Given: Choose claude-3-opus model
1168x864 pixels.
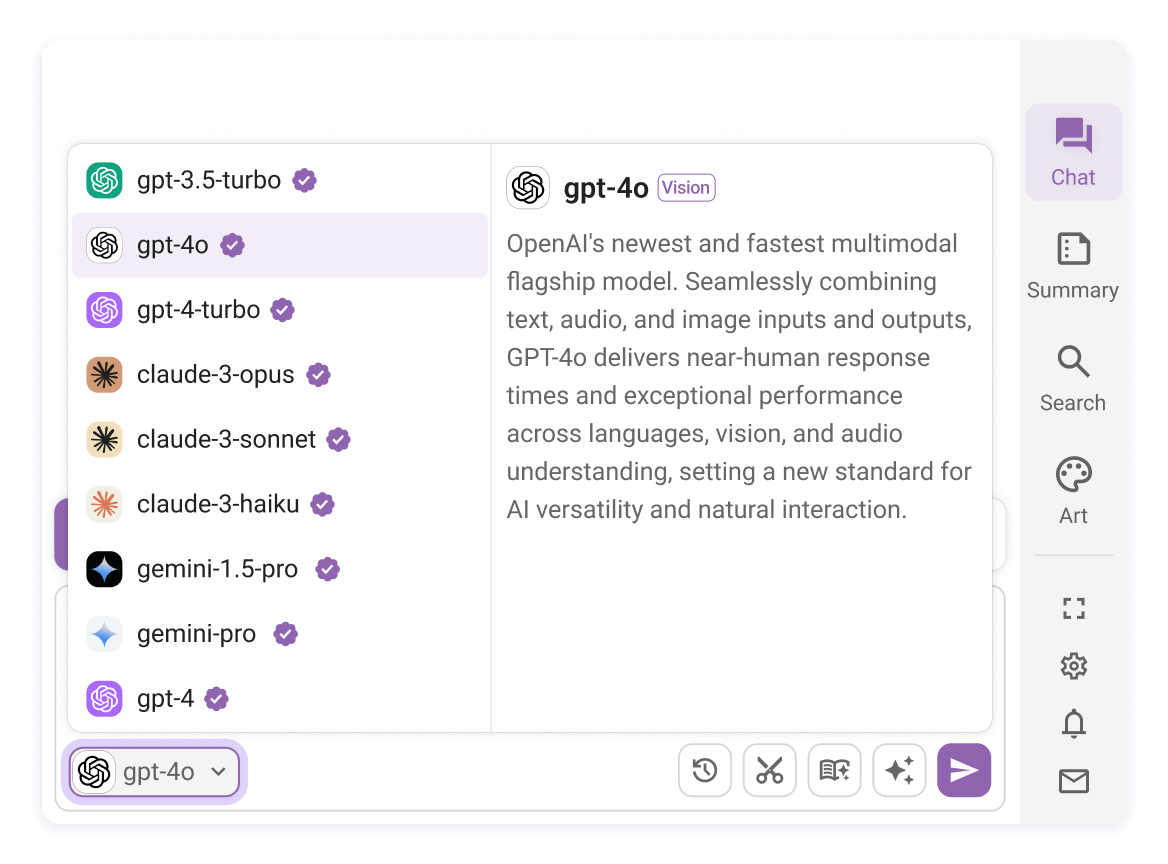Looking at the screenshot, I should pos(280,375).
